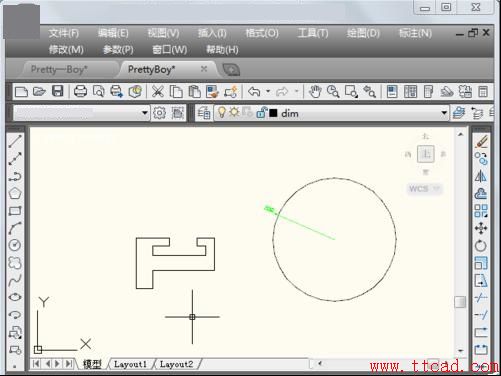Click the new drawing tab button

click(231, 70)
